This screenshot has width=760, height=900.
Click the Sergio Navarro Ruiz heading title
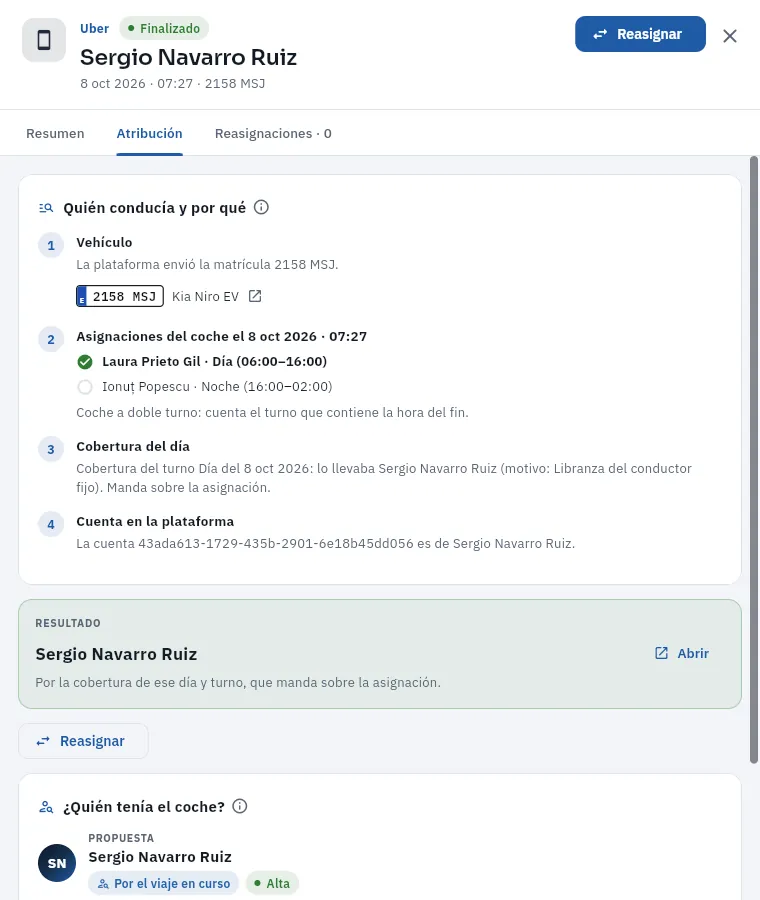[188, 57]
